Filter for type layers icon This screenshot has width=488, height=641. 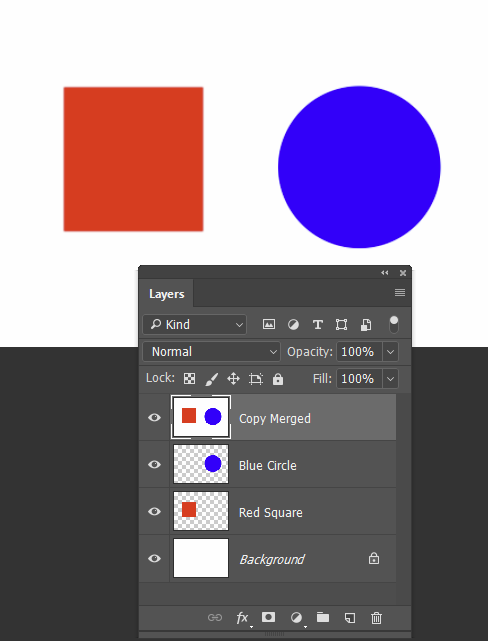318,325
